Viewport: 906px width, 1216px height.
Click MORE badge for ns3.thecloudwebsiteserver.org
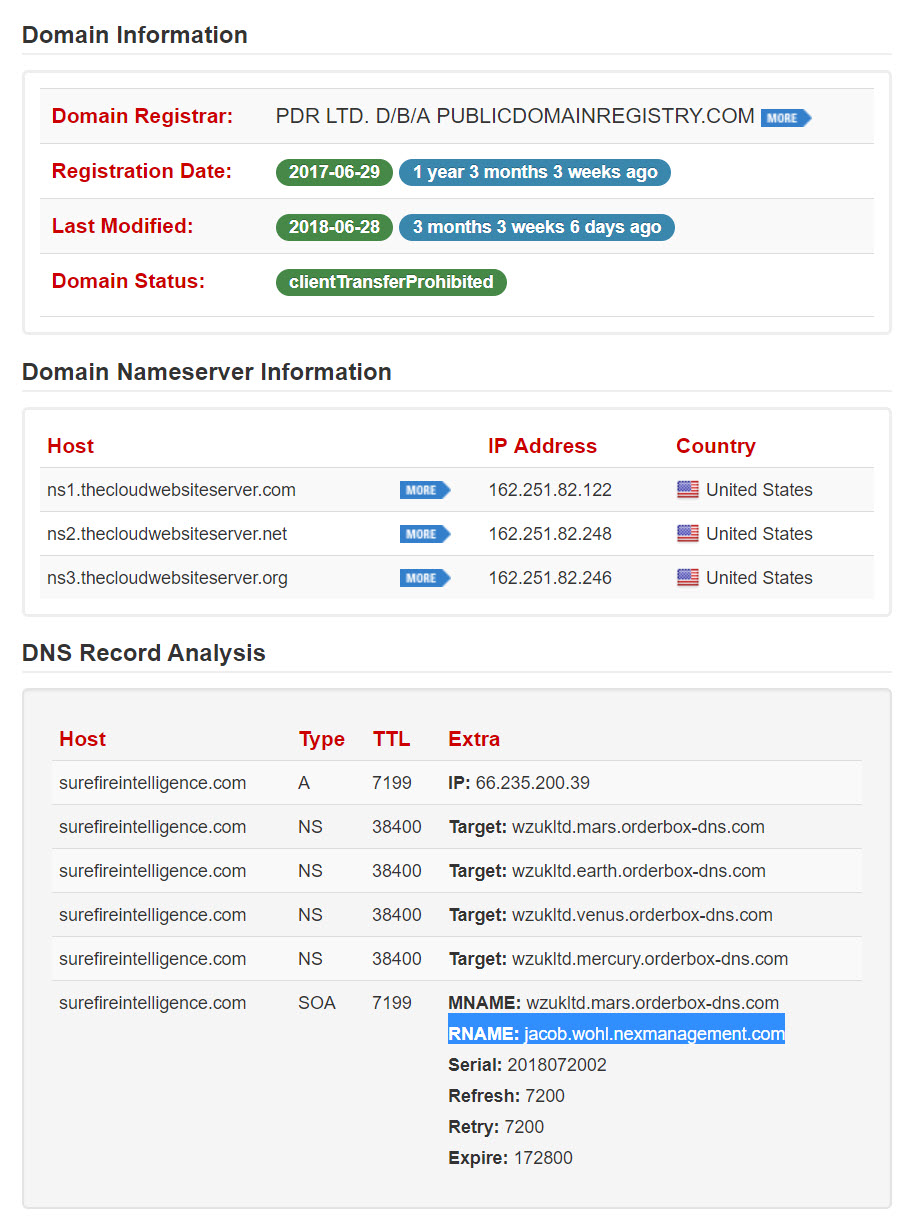coord(425,578)
